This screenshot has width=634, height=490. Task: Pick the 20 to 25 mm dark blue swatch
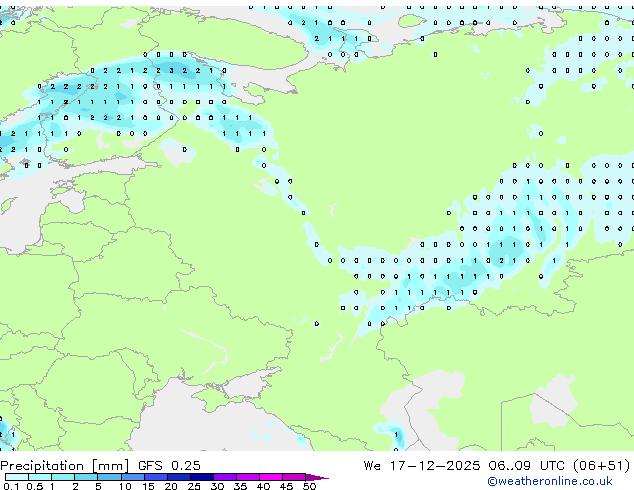click(179, 477)
